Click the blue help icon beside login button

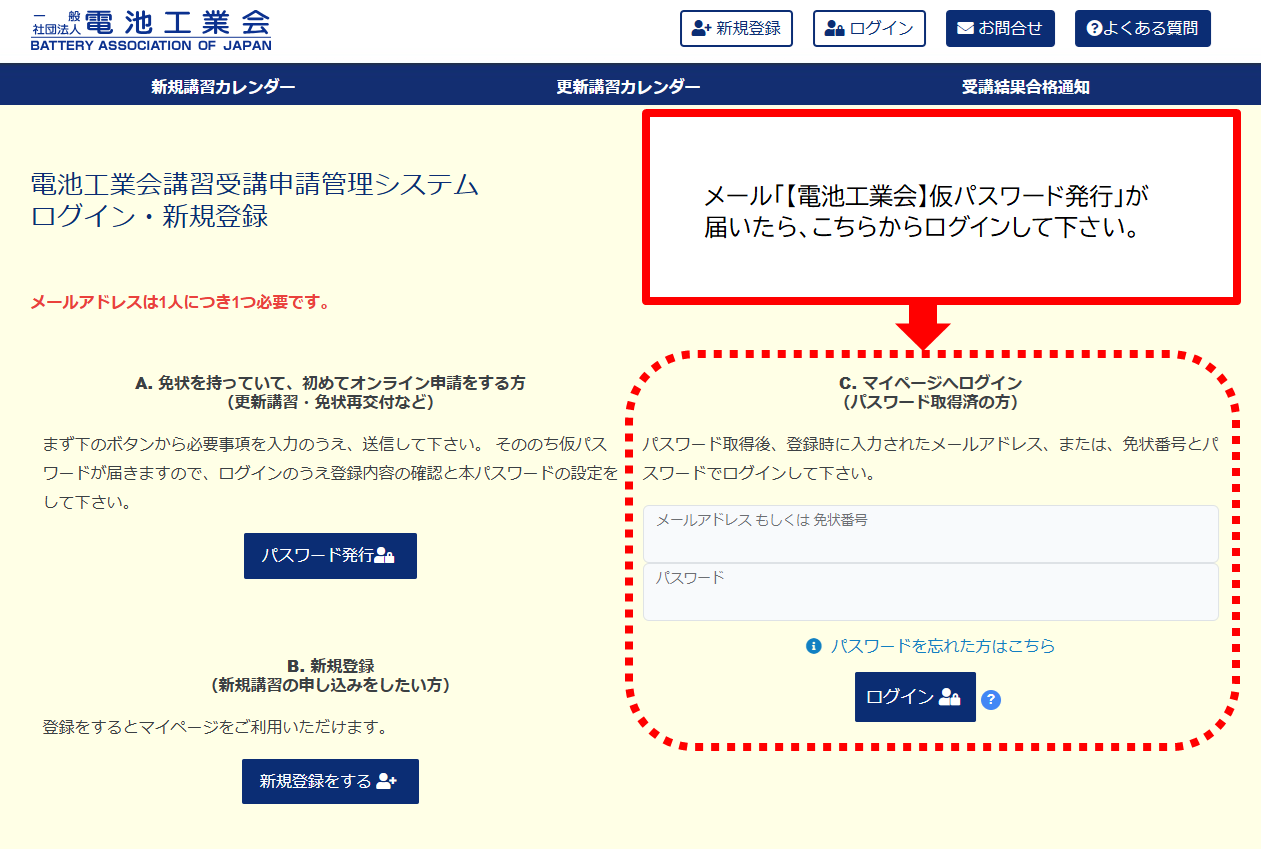[x=991, y=699]
